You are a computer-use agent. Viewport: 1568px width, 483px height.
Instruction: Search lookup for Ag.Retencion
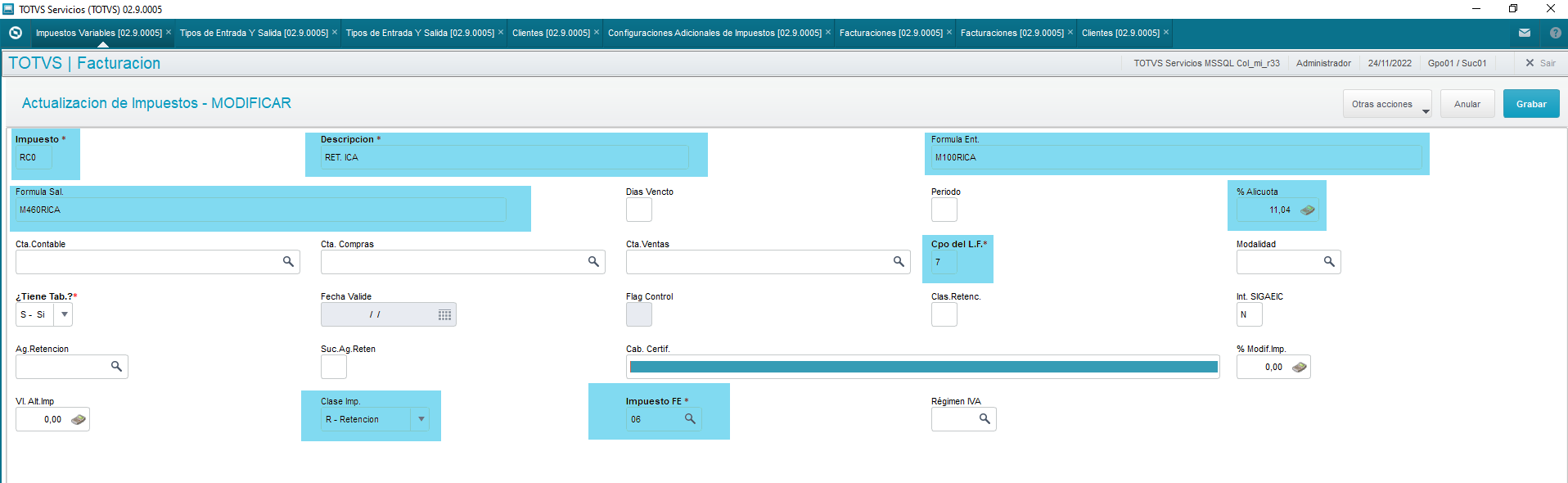coord(116,367)
